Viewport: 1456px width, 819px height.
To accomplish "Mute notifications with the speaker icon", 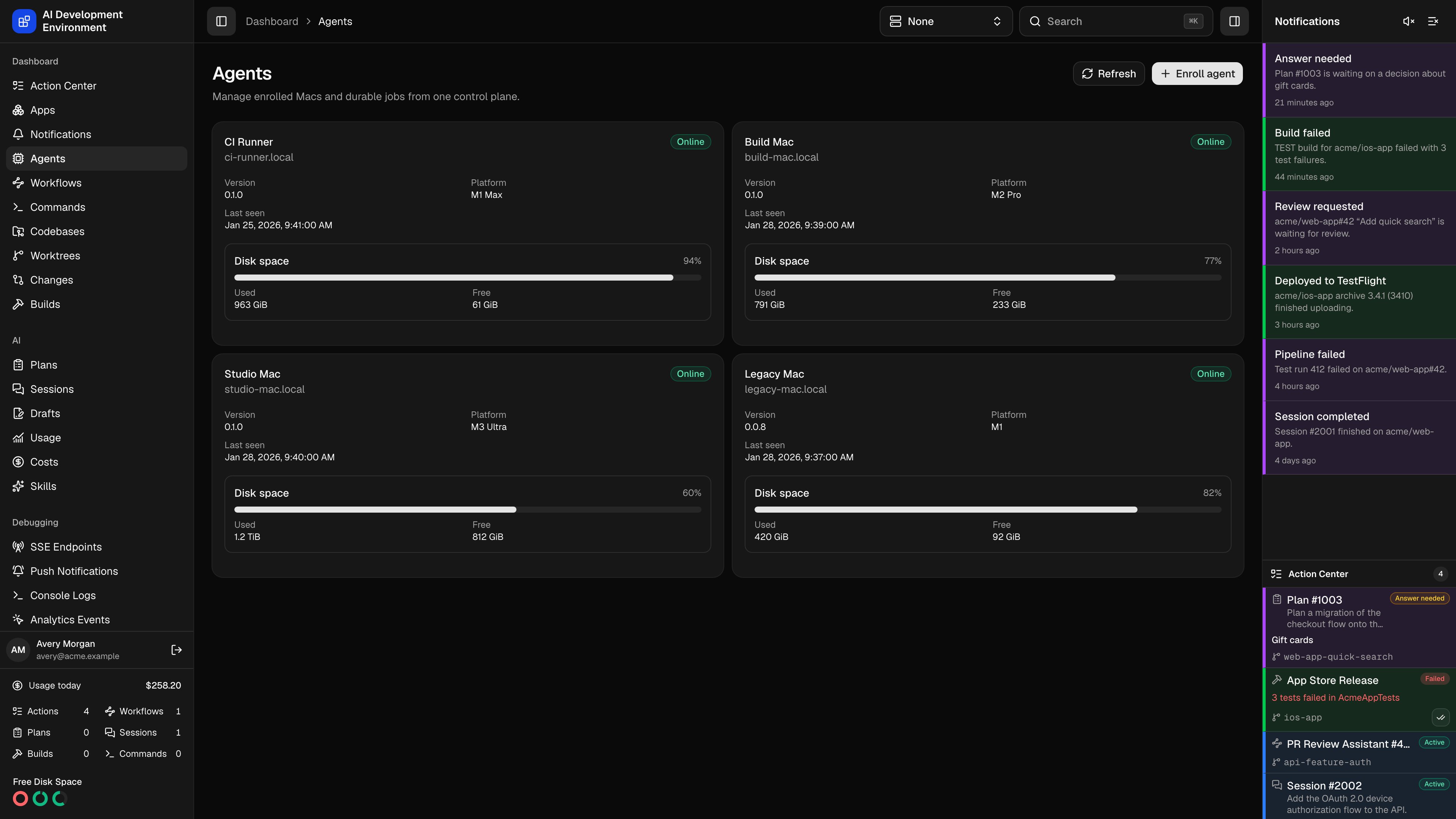I will pyautogui.click(x=1409, y=21).
